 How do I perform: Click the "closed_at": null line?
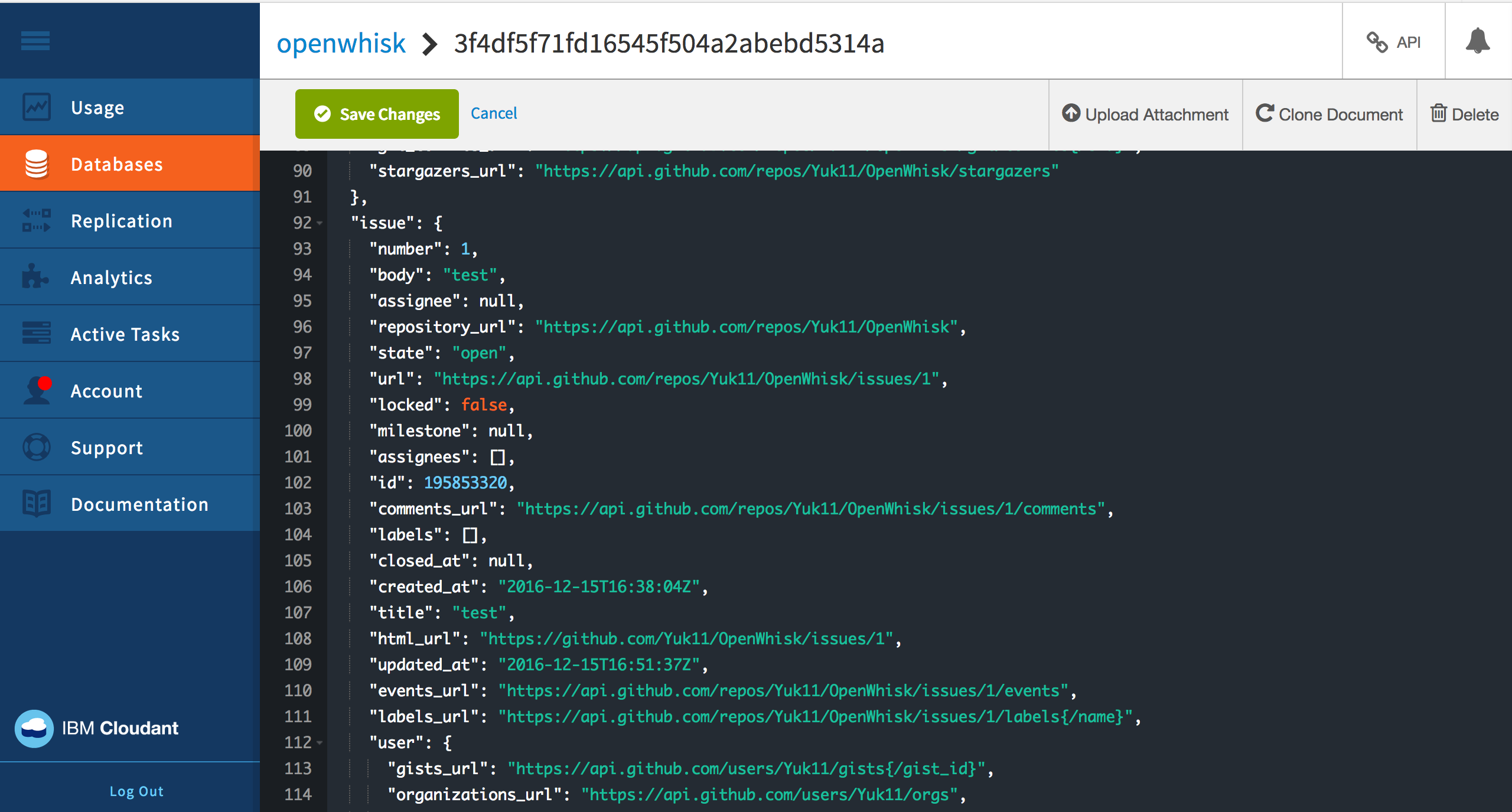[x=451, y=561]
